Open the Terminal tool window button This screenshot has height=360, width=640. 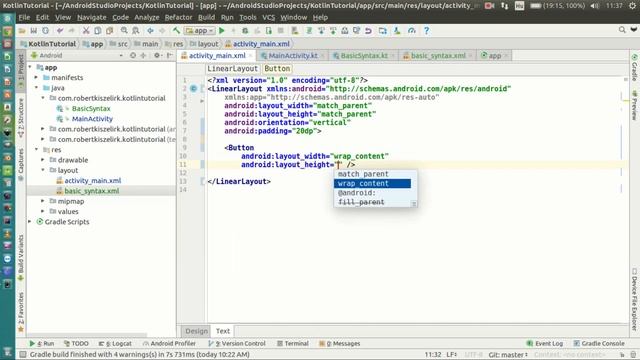tap(293, 344)
